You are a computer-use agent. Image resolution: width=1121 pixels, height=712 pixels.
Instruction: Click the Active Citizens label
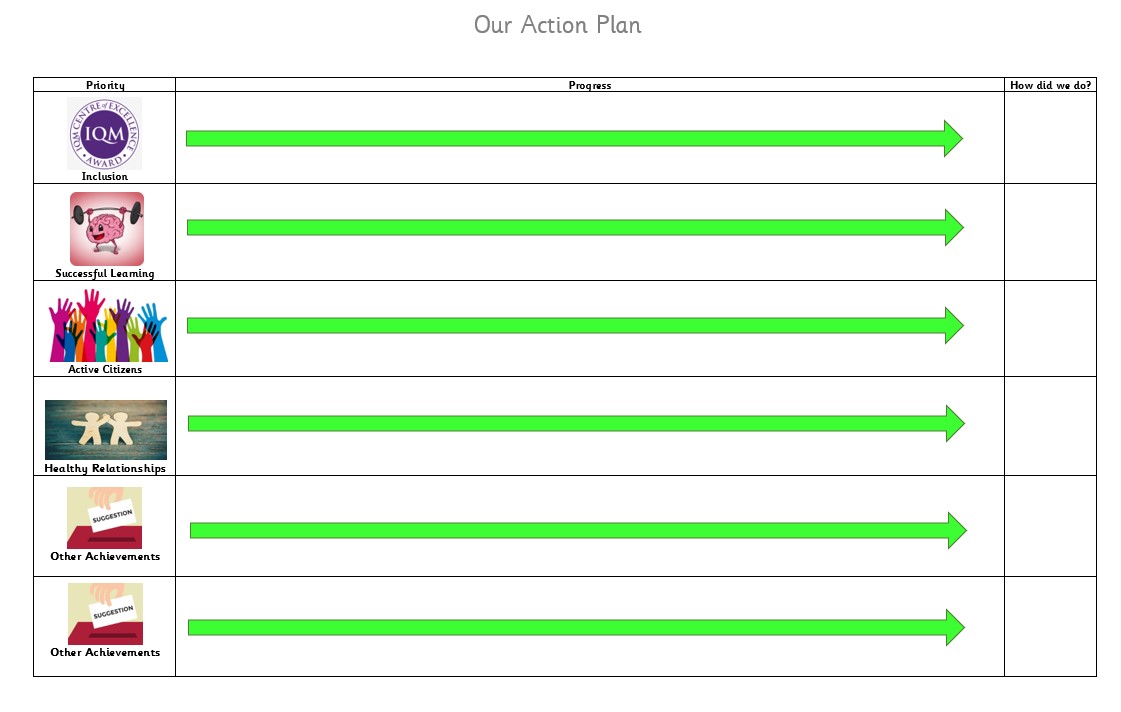[105, 369]
